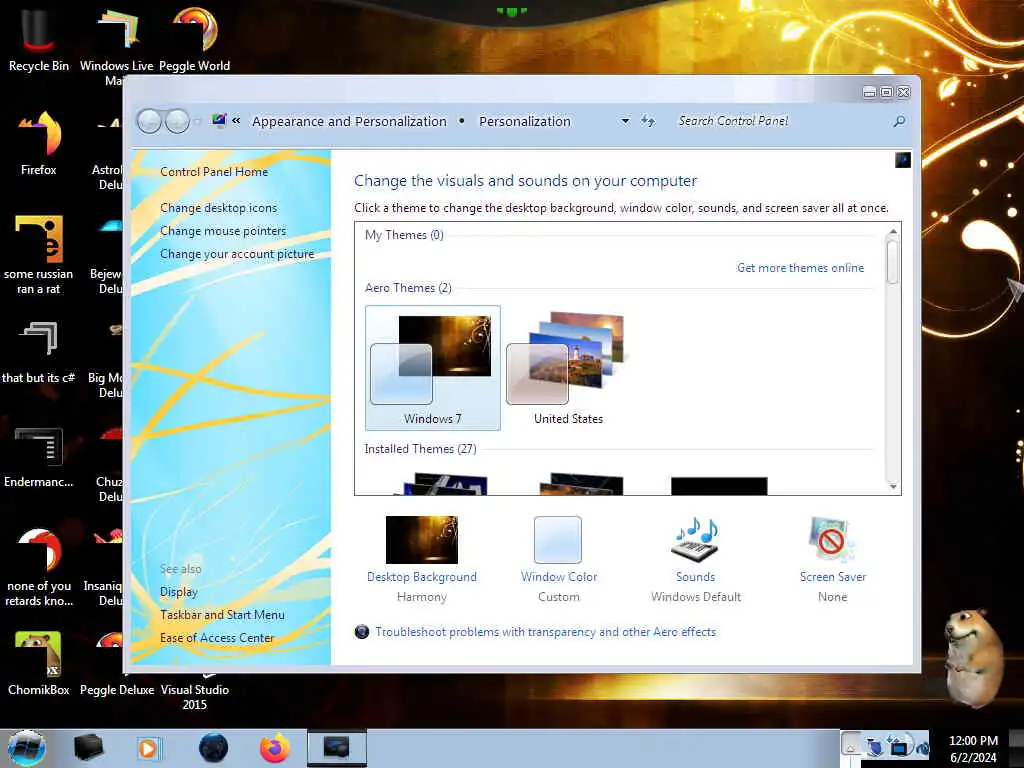Image resolution: width=1024 pixels, height=768 pixels.
Task: Click the Back navigation button
Action: point(149,121)
